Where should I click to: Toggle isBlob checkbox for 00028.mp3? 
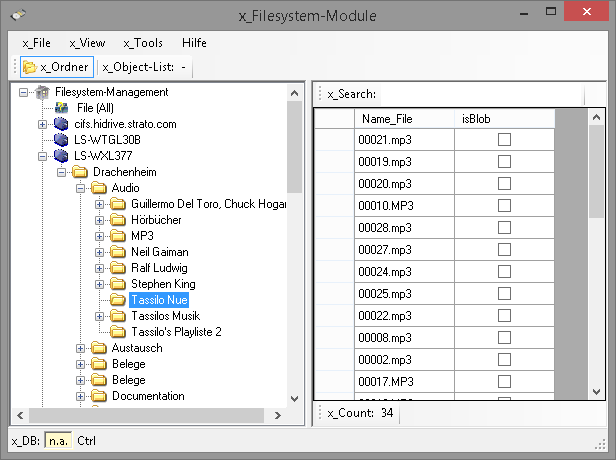pos(504,227)
